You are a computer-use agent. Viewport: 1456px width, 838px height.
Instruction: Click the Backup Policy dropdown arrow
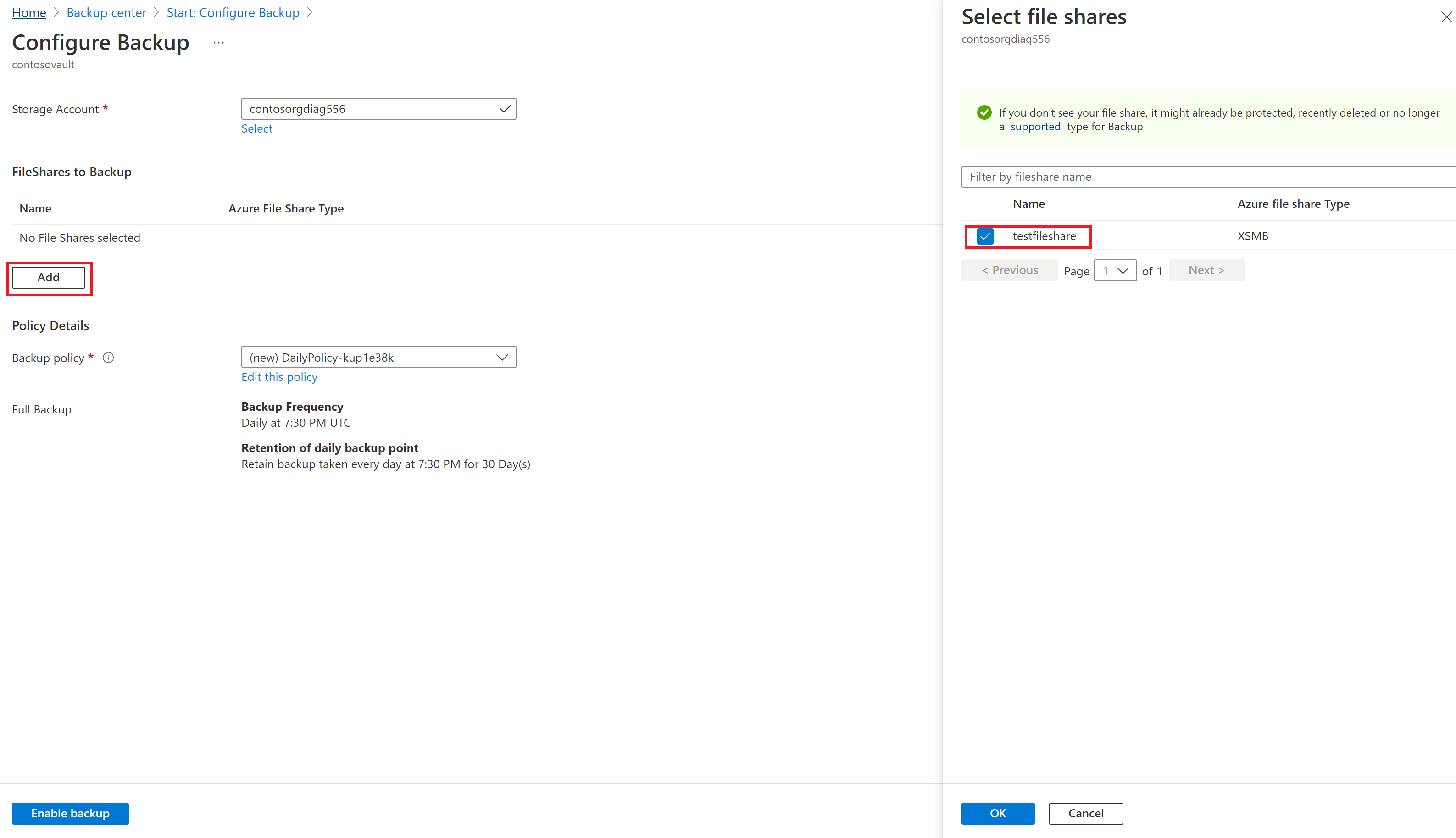[504, 357]
